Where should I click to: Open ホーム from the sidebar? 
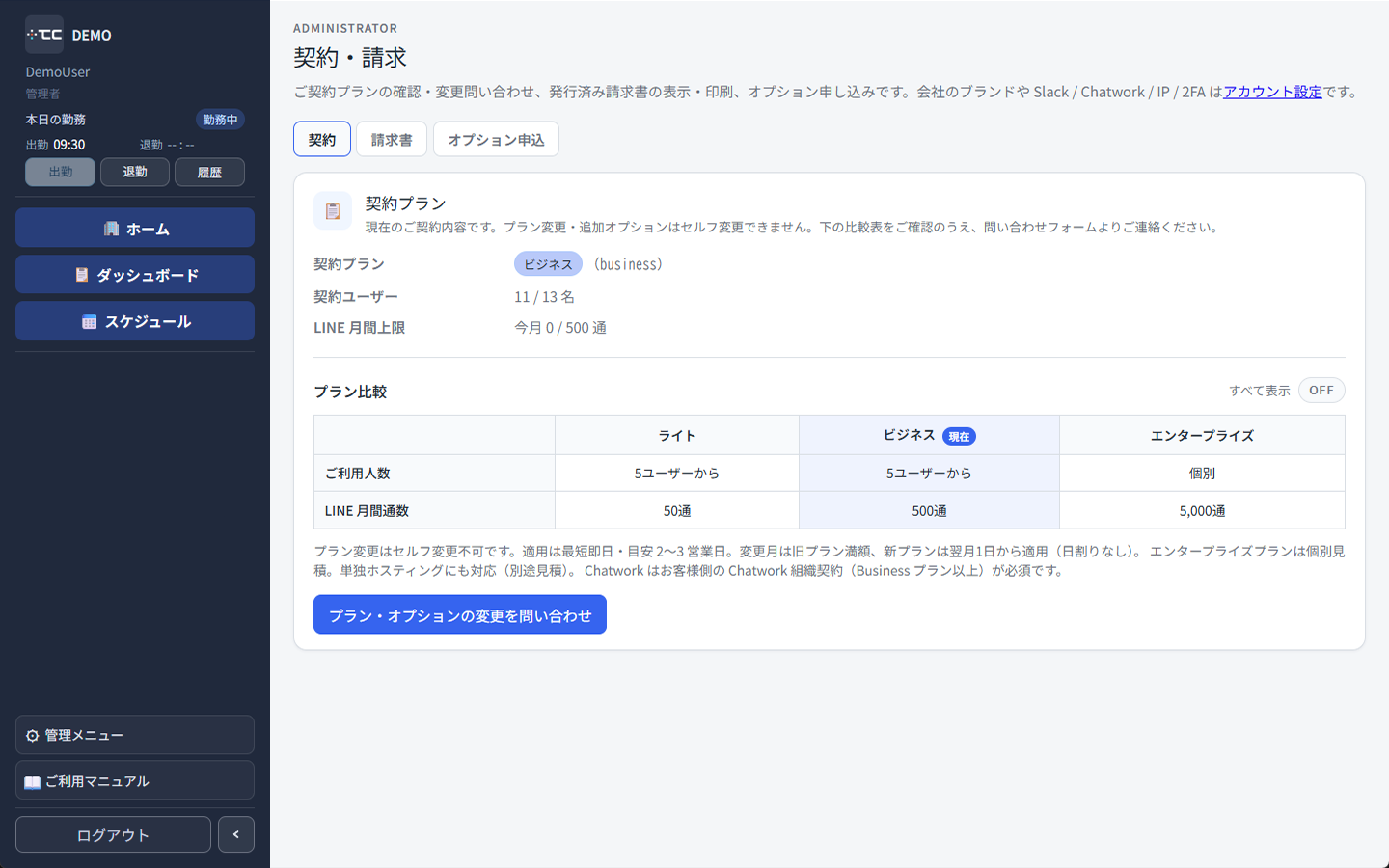tap(135, 228)
